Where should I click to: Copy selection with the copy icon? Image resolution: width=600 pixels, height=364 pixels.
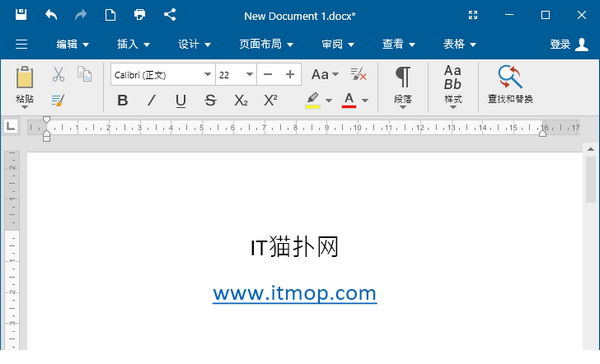pyautogui.click(x=84, y=74)
